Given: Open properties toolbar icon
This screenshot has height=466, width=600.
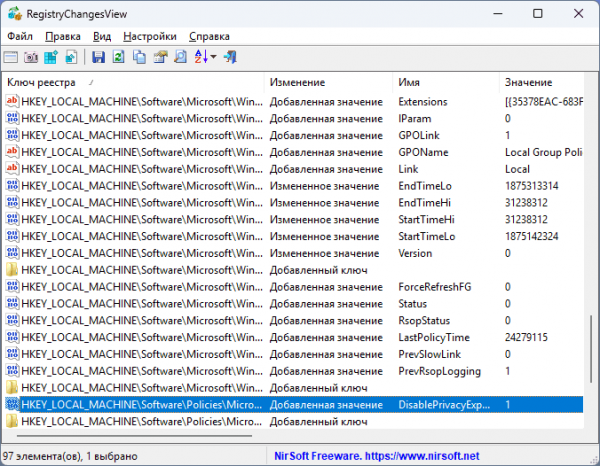Looking at the screenshot, I should (x=160, y=57).
